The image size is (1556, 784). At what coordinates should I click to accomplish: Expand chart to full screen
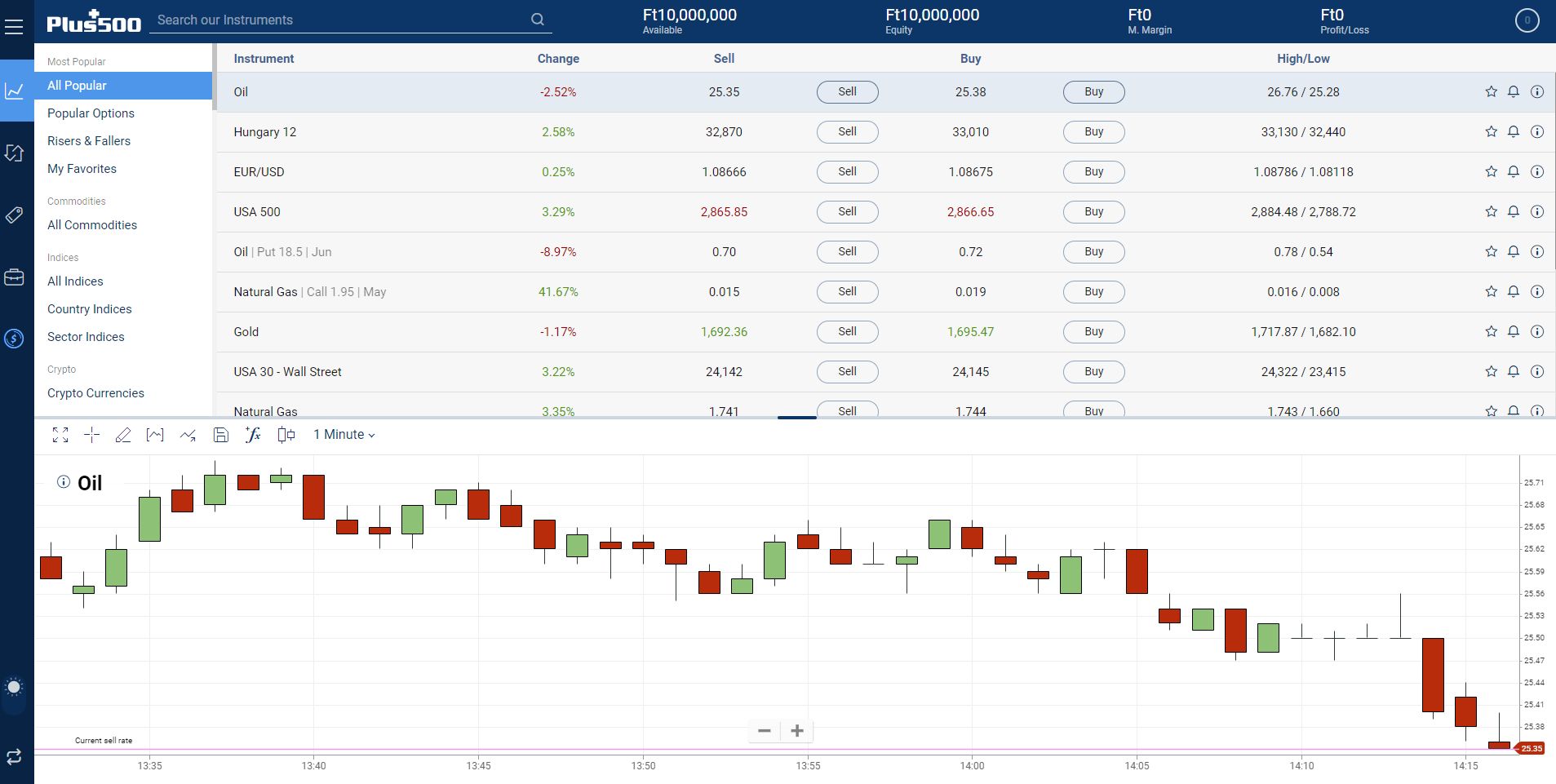click(60, 435)
